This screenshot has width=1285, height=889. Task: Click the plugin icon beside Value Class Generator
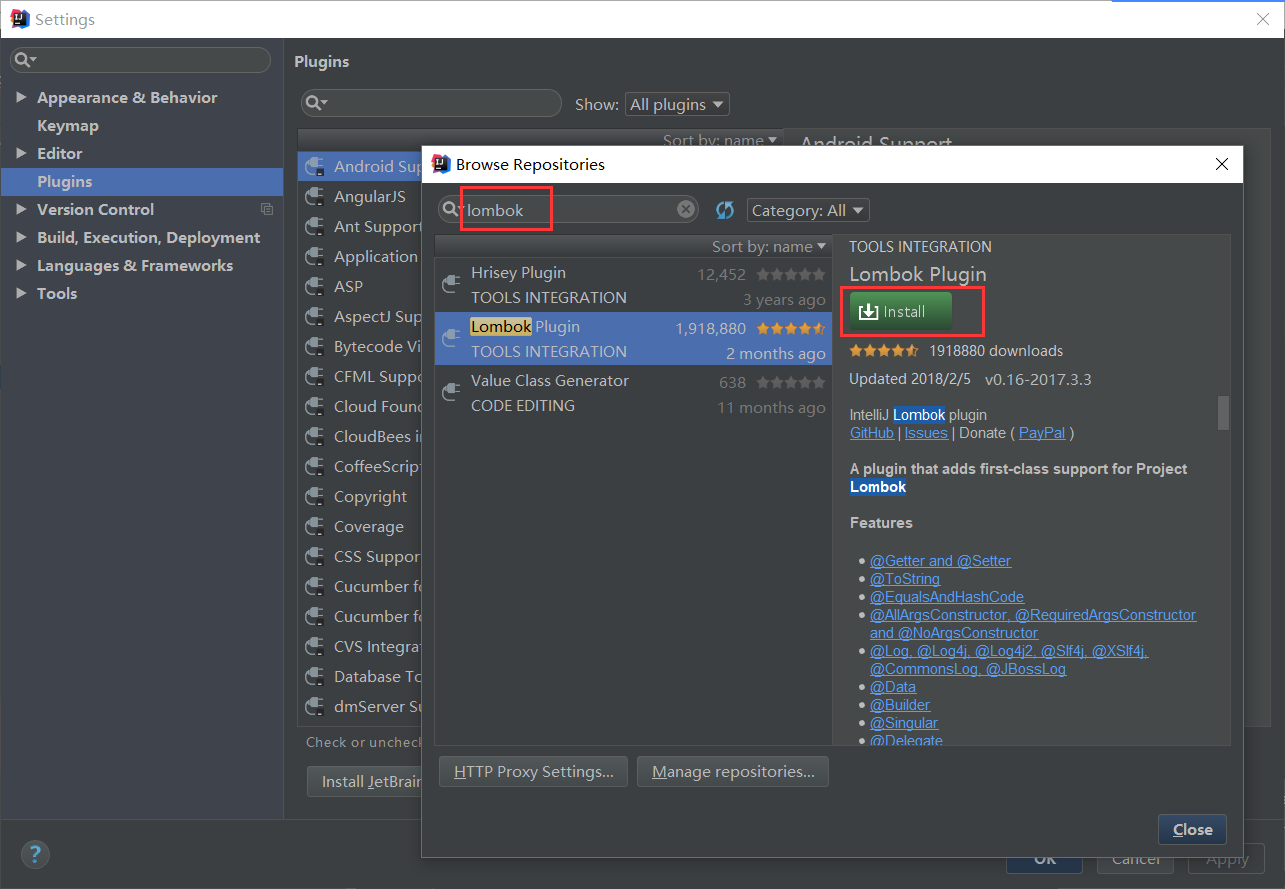click(452, 393)
